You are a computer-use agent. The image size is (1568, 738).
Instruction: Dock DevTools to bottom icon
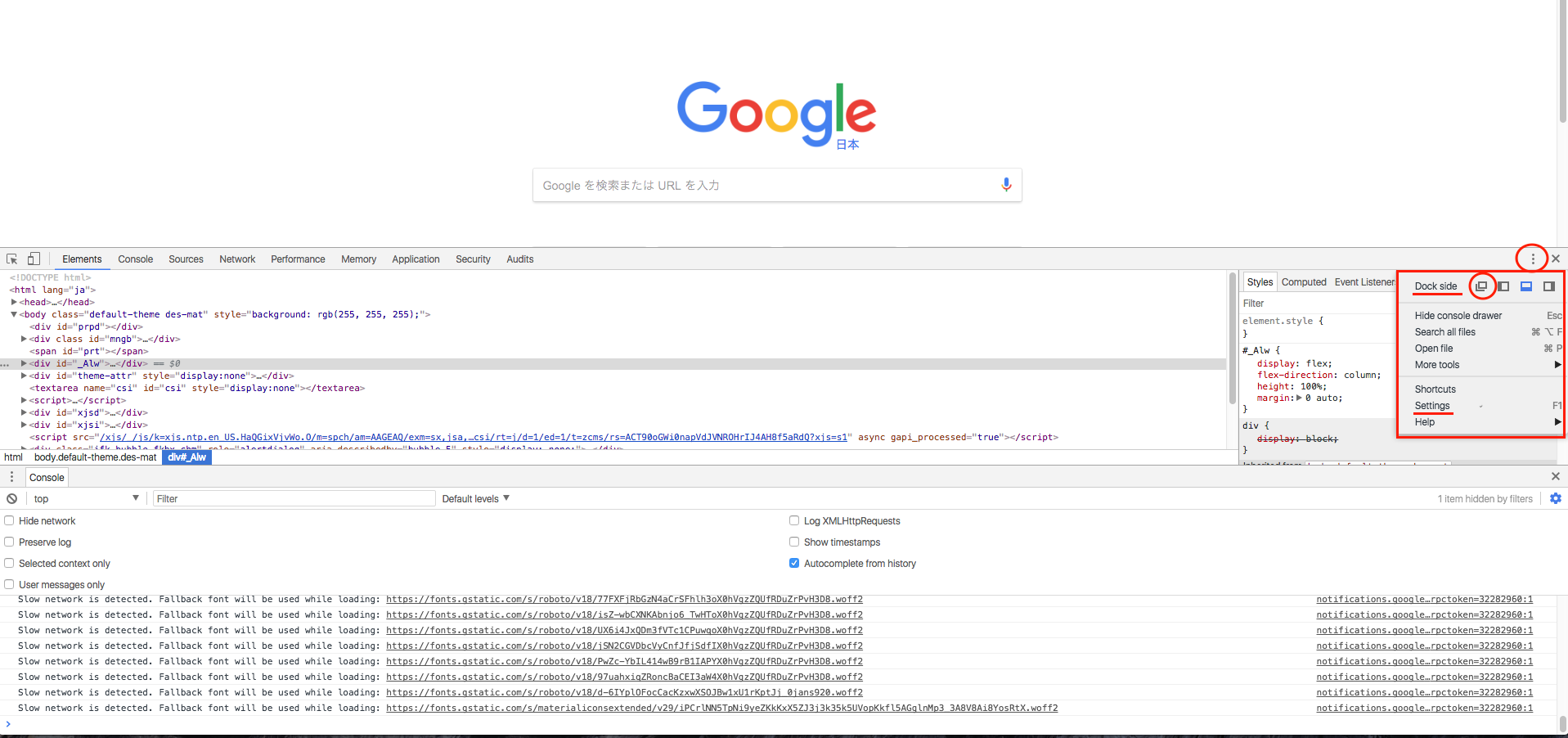tap(1526, 286)
